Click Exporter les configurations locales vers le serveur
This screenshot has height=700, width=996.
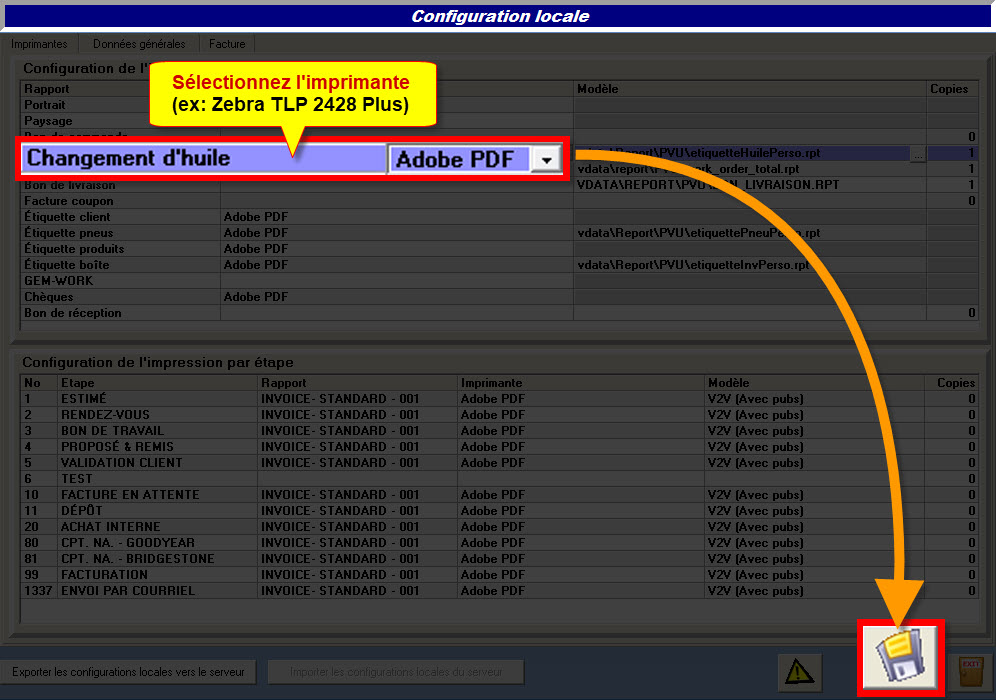point(129,672)
